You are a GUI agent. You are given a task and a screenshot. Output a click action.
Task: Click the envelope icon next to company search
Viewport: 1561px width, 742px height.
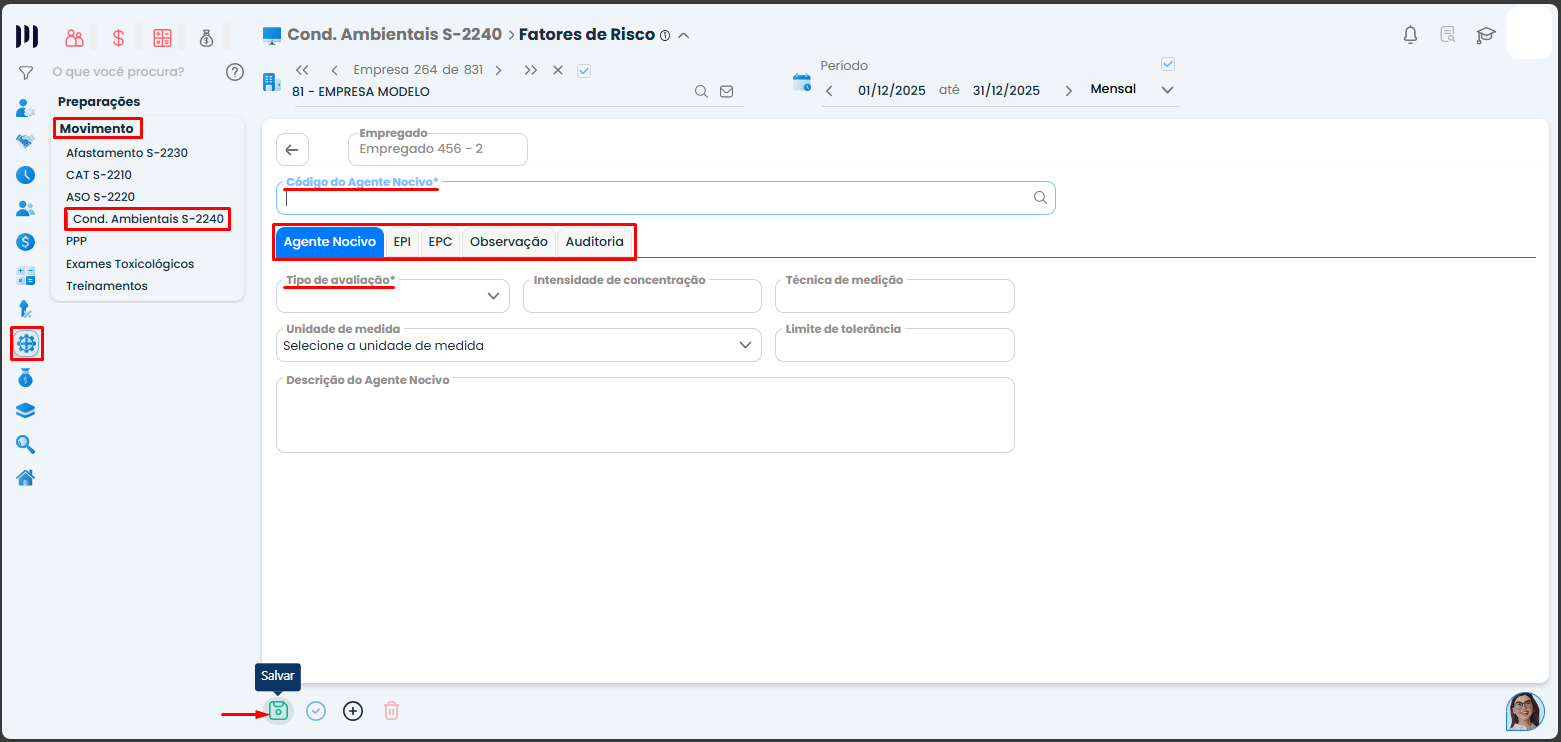[x=727, y=91]
